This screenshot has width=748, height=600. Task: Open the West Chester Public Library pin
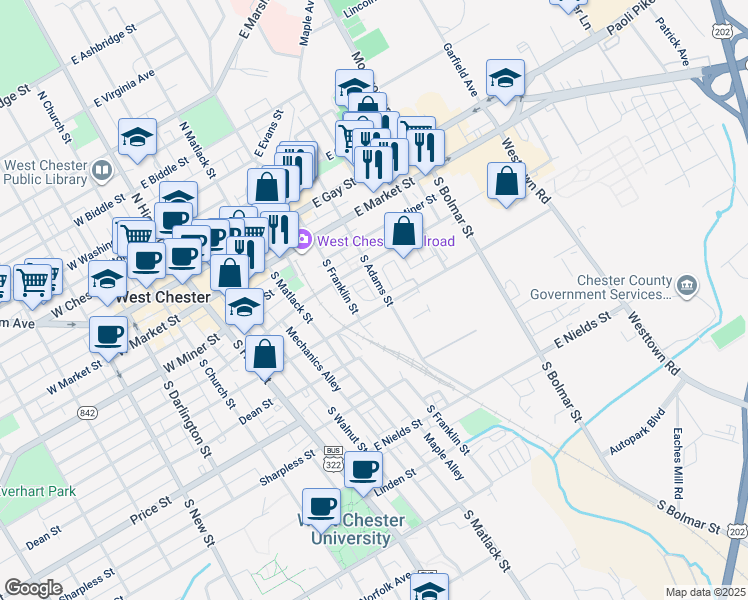[x=103, y=171]
